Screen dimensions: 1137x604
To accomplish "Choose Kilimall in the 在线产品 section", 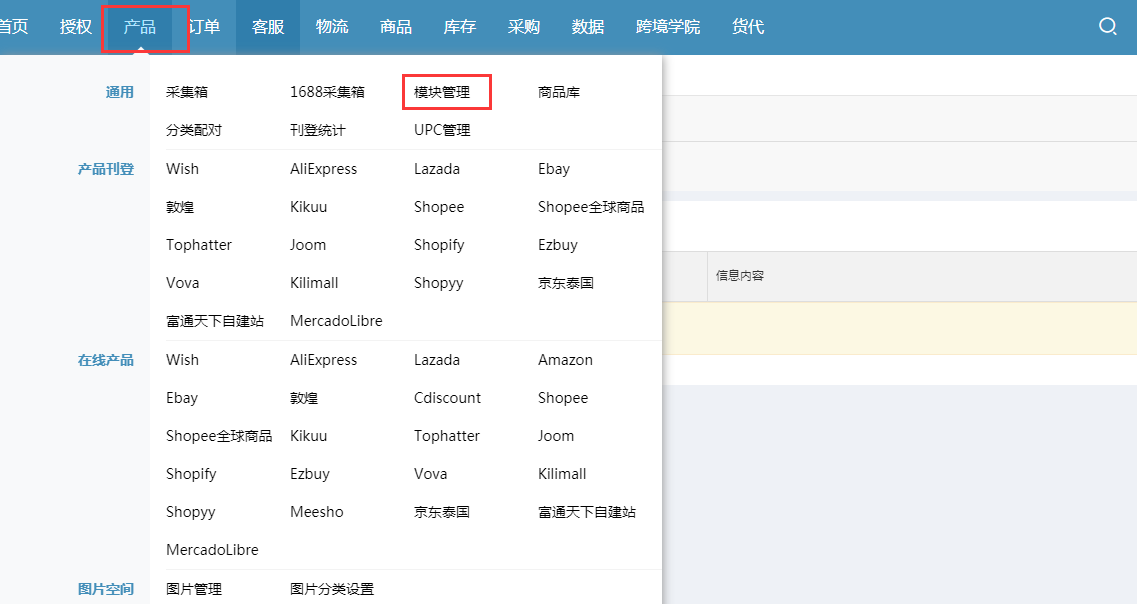I will pos(562,474).
